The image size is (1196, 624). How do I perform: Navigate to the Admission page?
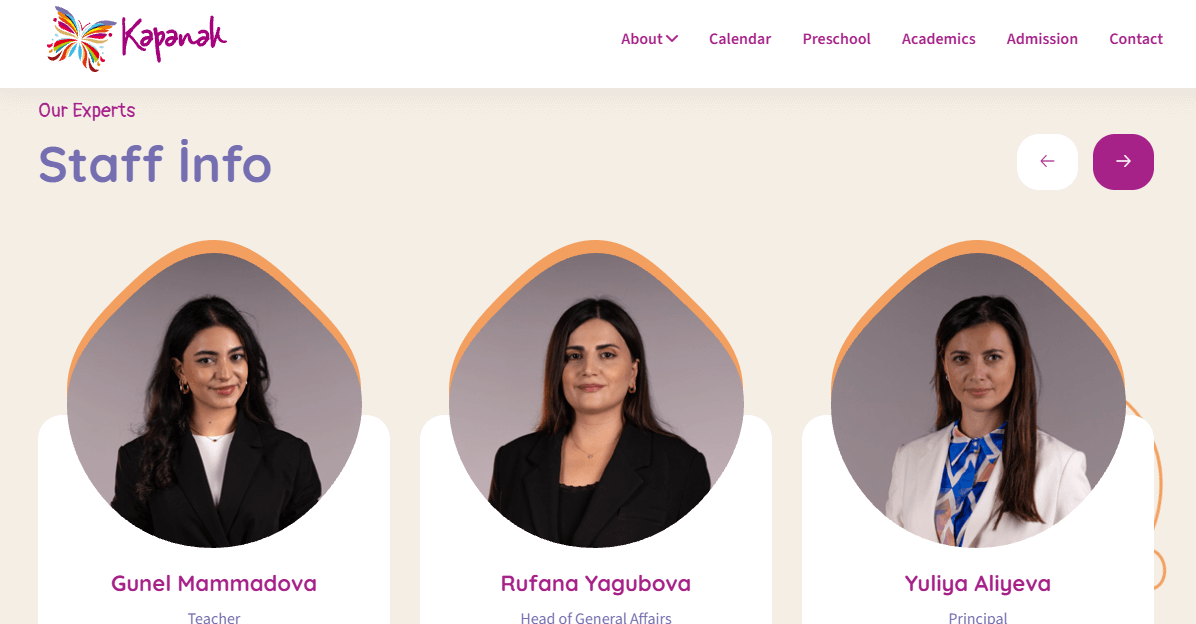pos(1042,39)
